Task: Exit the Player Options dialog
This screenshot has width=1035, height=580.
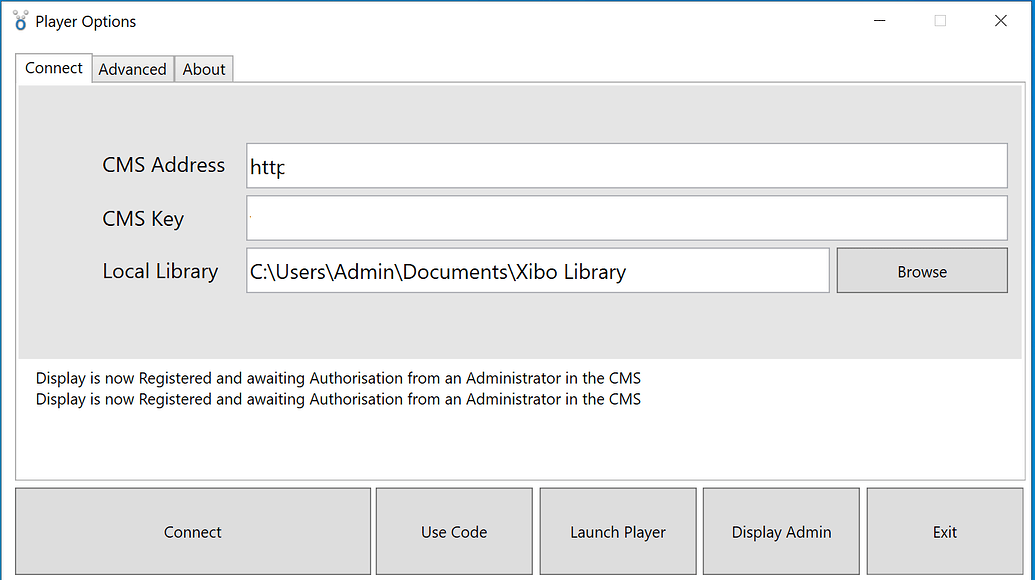Action: 945,531
